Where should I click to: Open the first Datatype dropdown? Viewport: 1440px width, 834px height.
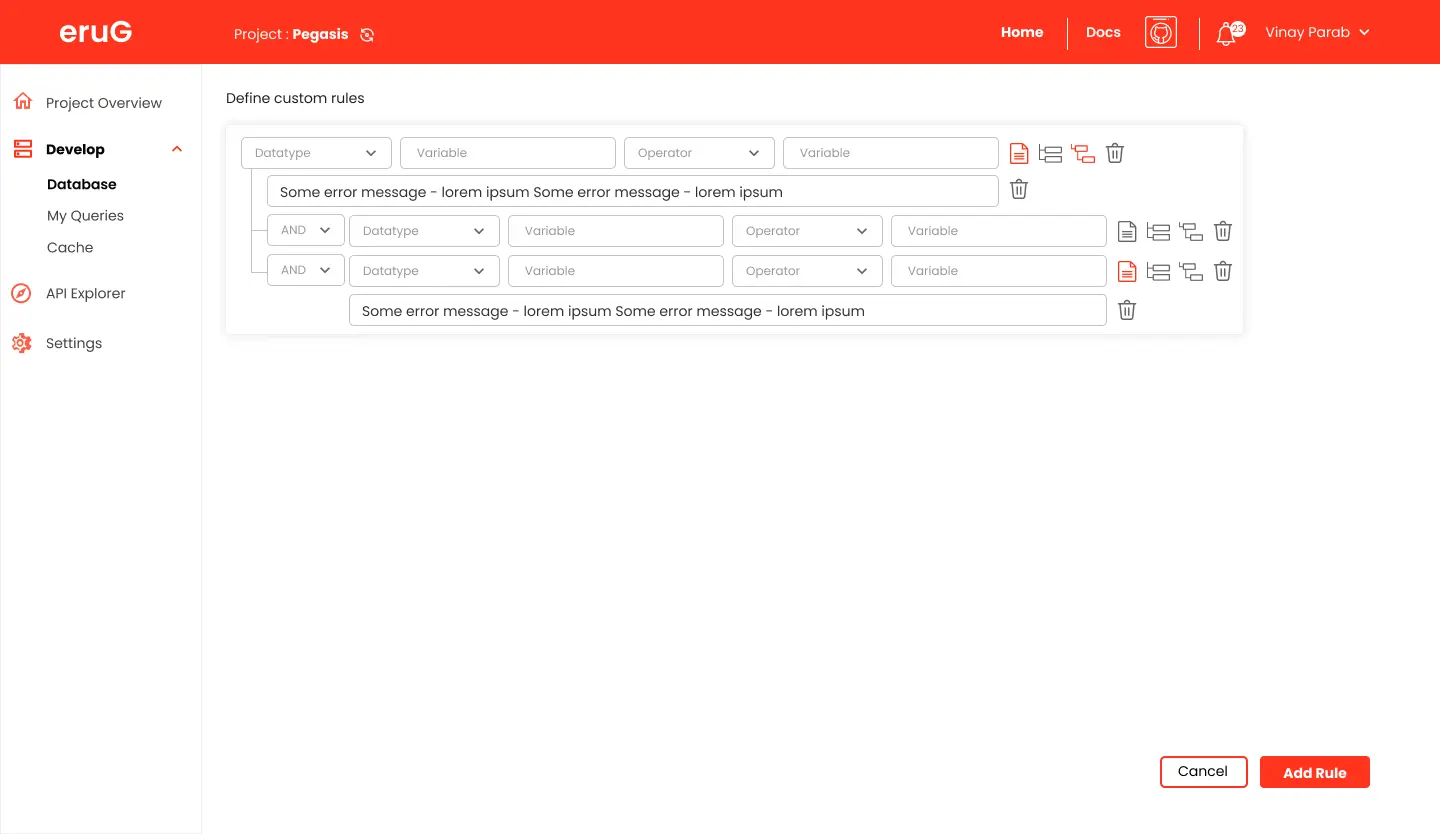click(316, 153)
